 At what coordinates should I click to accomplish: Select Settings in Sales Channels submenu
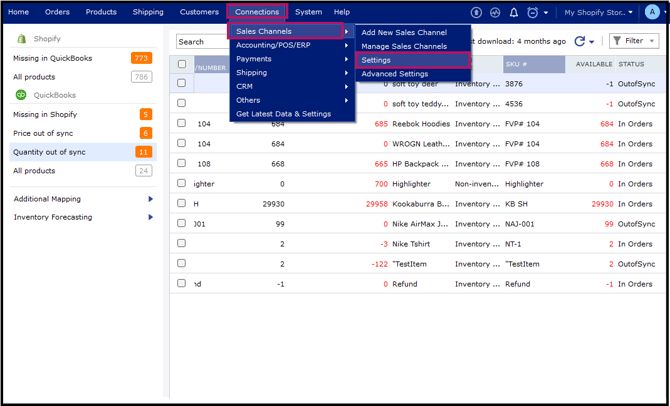pos(376,60)
